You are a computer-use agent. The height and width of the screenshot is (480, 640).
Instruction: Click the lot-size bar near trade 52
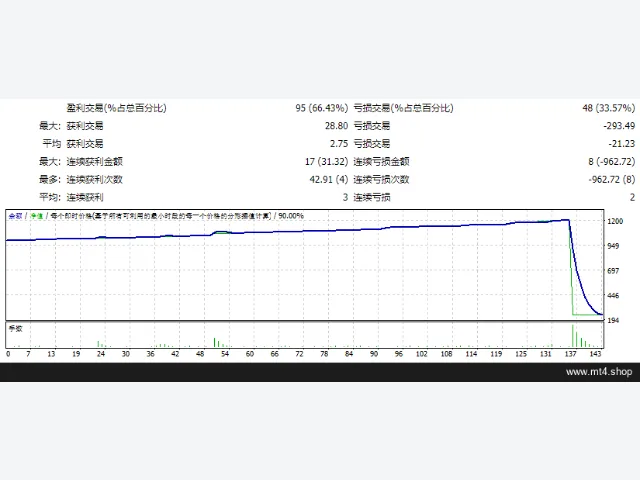point(214,342)
